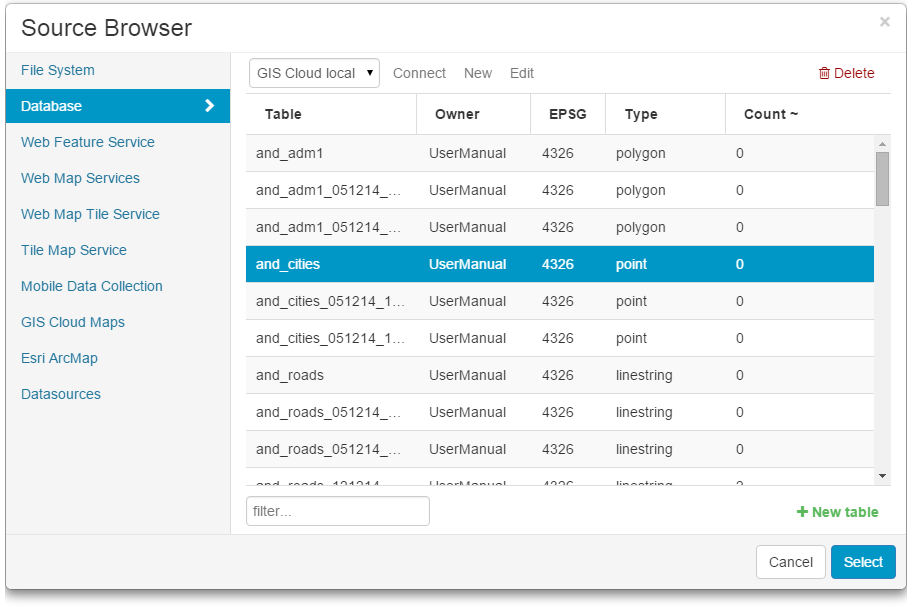Select the and_adm1 table row
913x615 pixels.
pos(560,153)
